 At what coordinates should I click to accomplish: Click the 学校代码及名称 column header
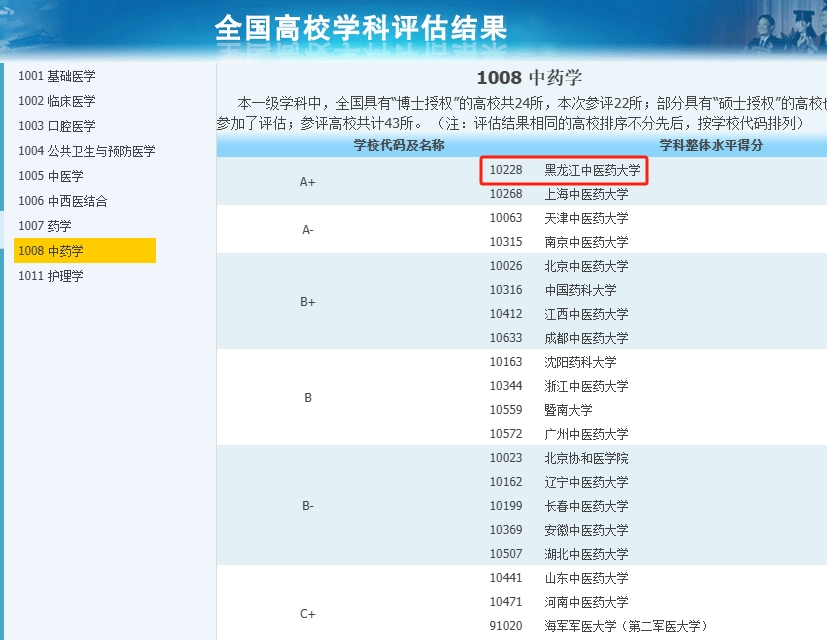point(399,145)
